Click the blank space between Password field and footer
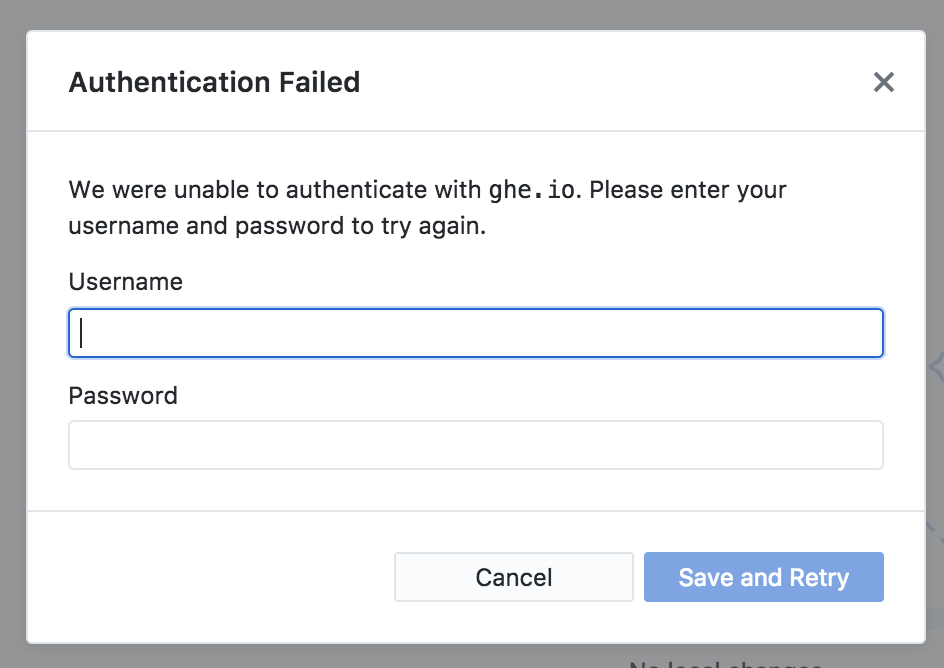Image resolution: width=944 pixels, height=668 pixels. [476, 490]
